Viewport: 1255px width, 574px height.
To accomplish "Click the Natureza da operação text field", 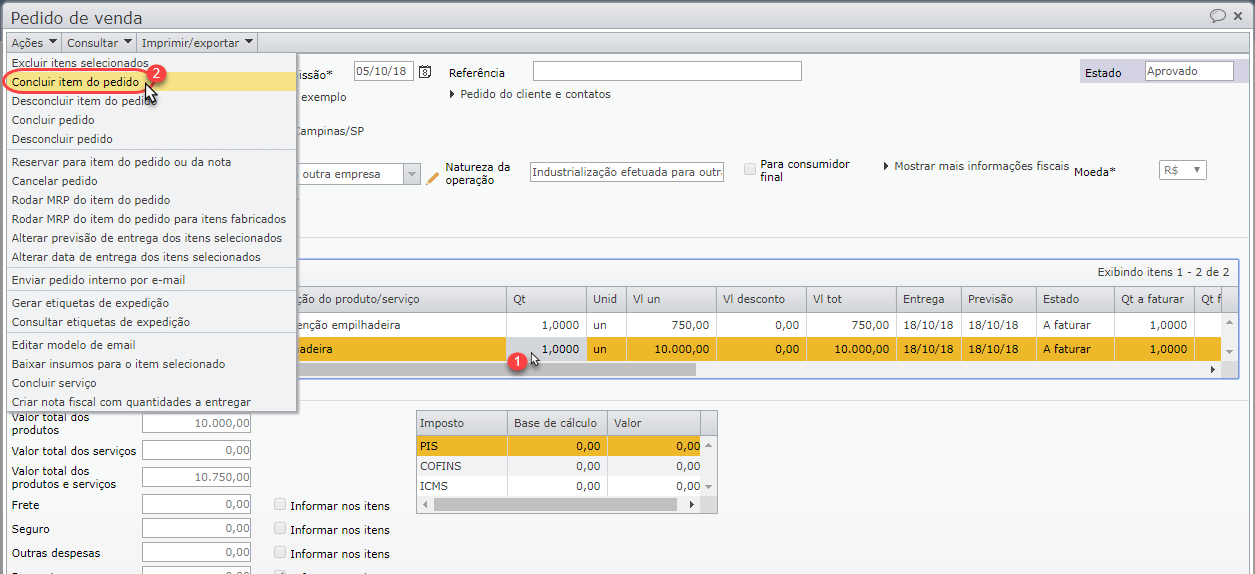I will [627, 172].
